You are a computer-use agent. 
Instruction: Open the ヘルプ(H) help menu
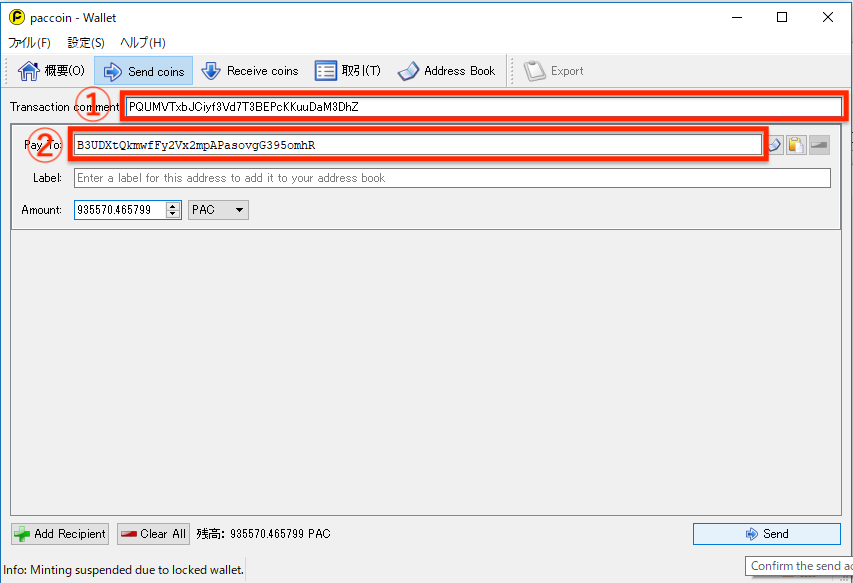click(x=143, y=42)
